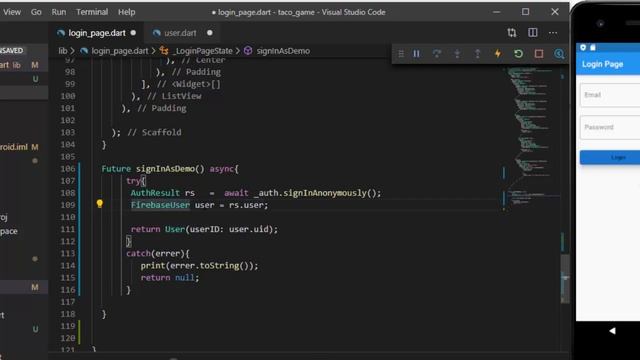
Task: Open the Dart DevTools widget inspector icon
Action: [559, 53]
